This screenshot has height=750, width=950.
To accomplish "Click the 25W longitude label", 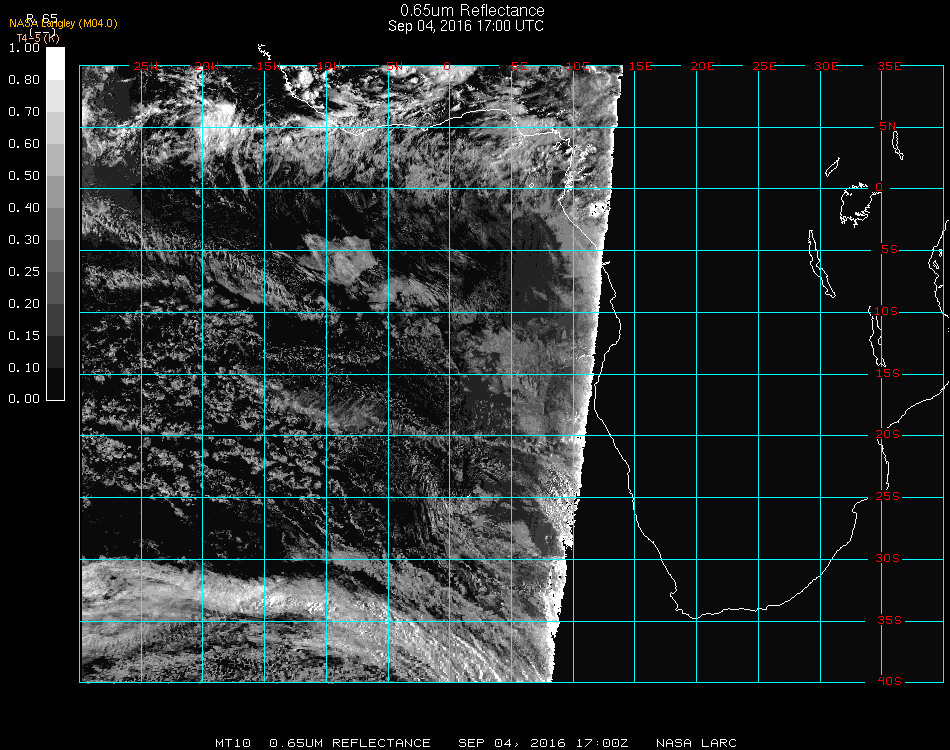I will click(145, 66).
